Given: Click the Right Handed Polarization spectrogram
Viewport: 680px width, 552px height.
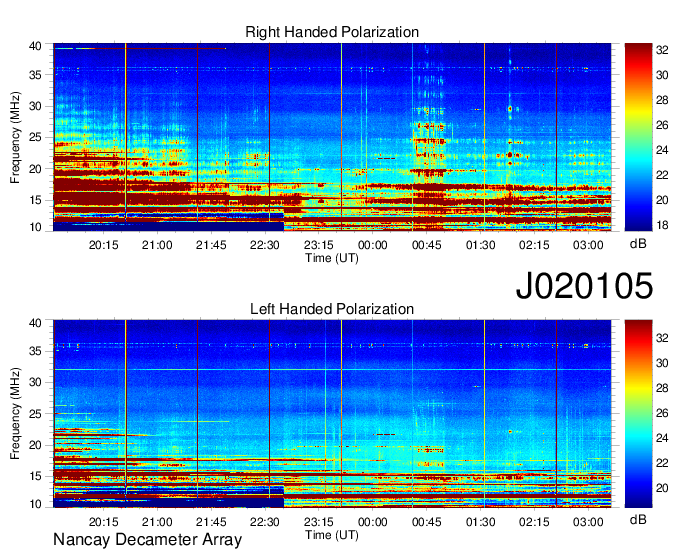Looking at the screenshot, I should (332, 137).
